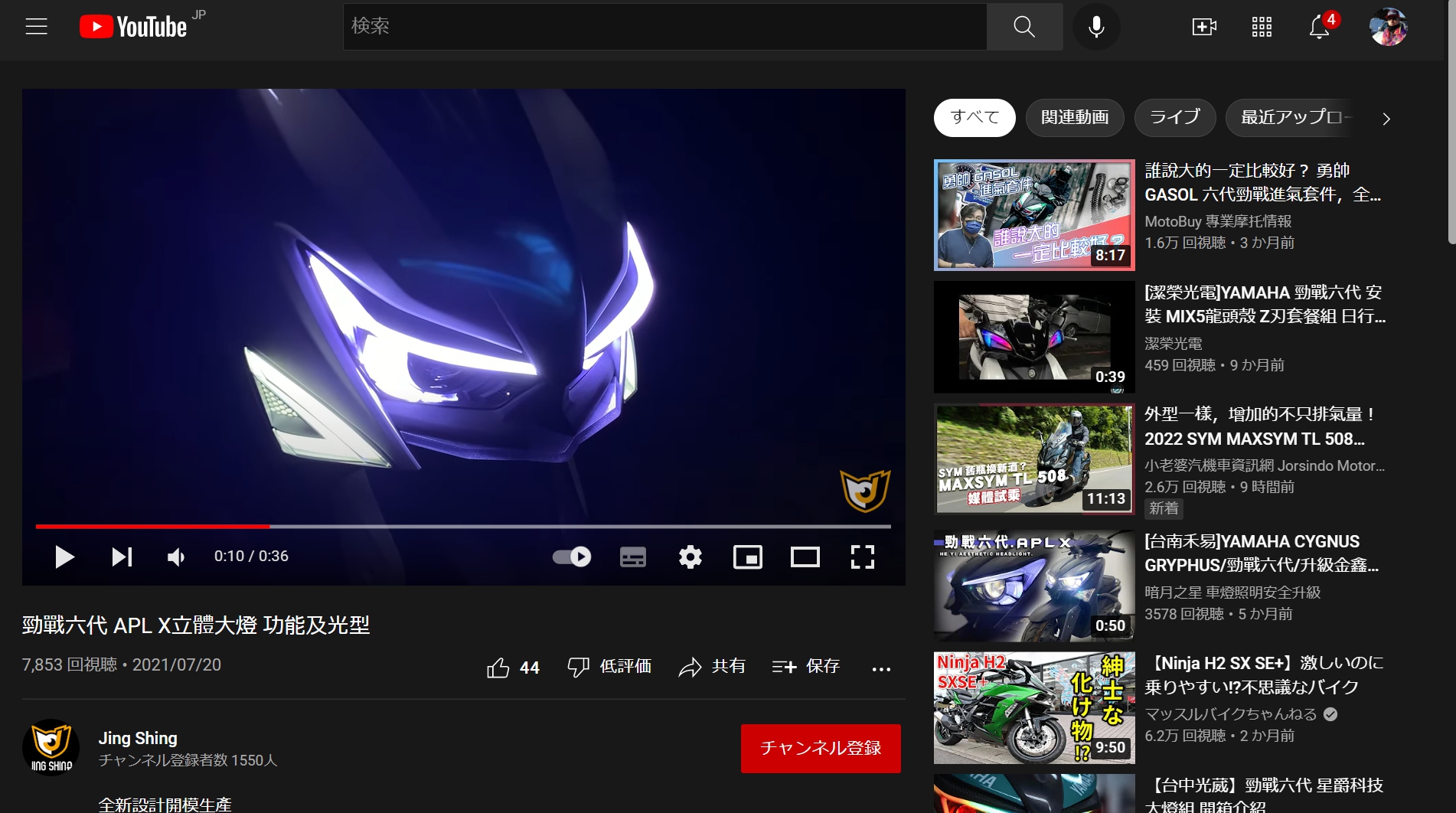The height and width of the screenshot is (813, 1456).
Task: Visit 潔榮光電 channel name
Action: coord(1174,344)
